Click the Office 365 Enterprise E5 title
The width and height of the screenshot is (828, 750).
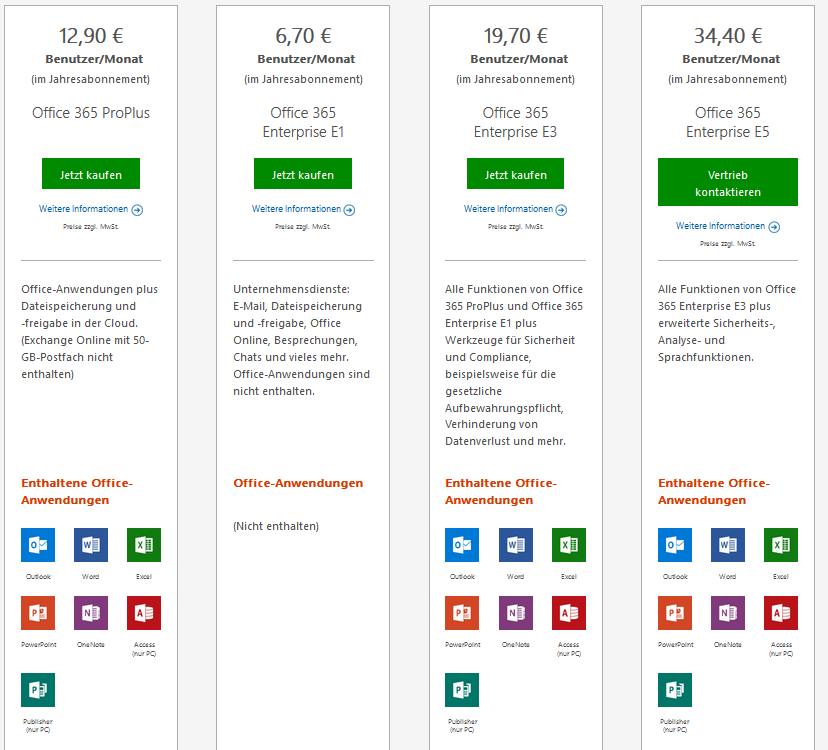(x=728, y=122)
